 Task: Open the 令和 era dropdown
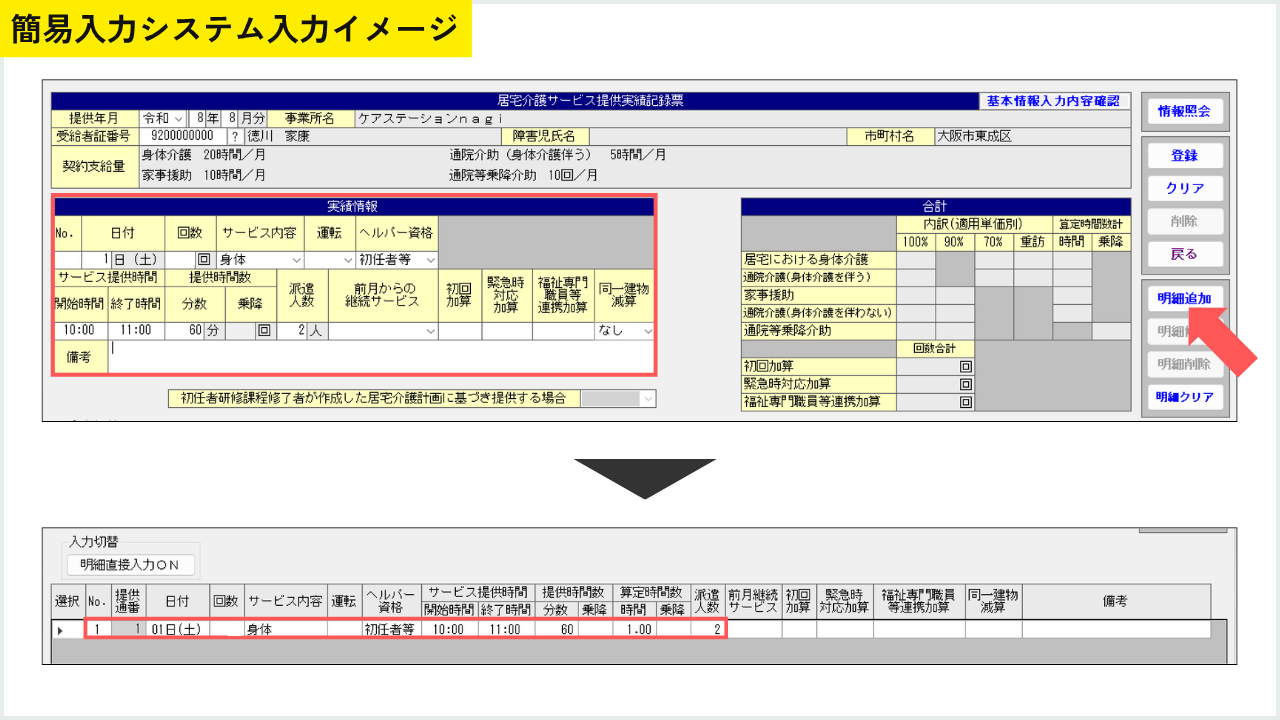pos(164,118)
